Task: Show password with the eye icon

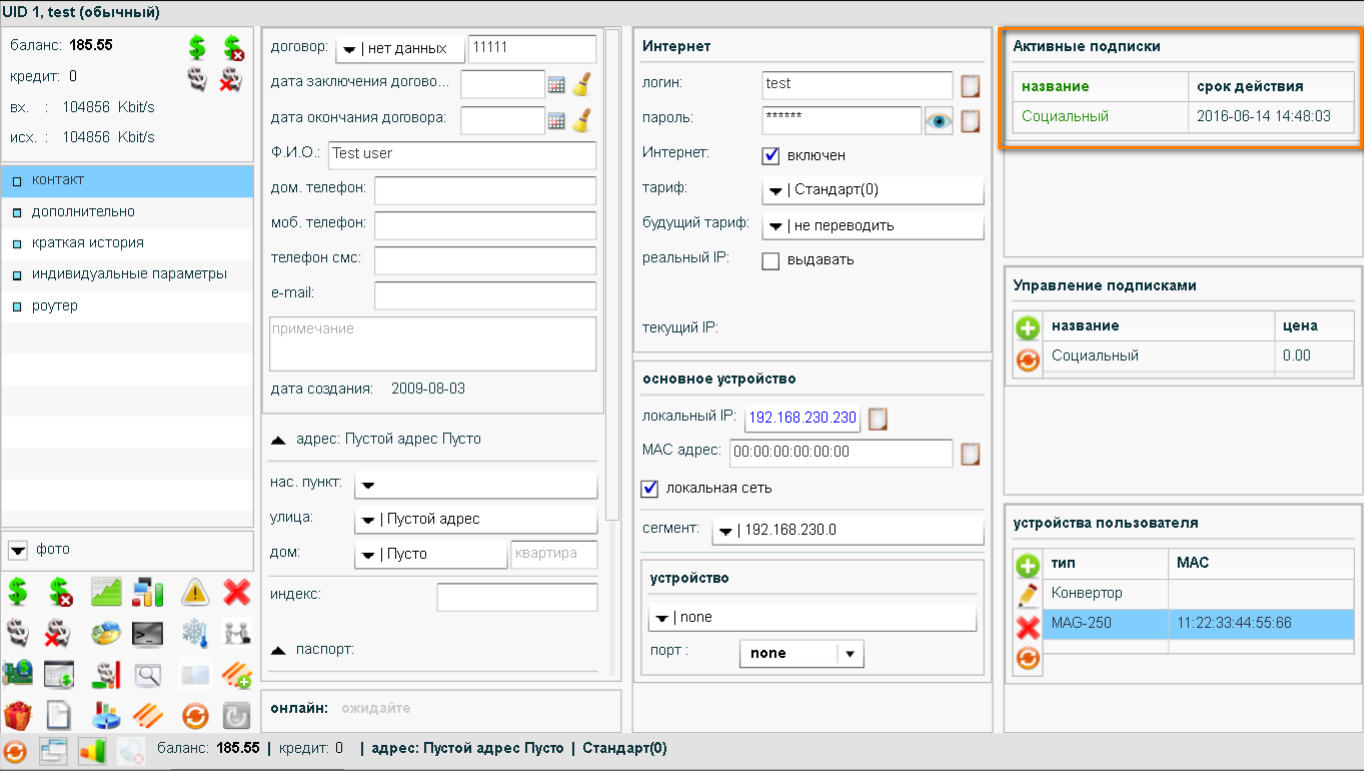Action: click(938, 121)
